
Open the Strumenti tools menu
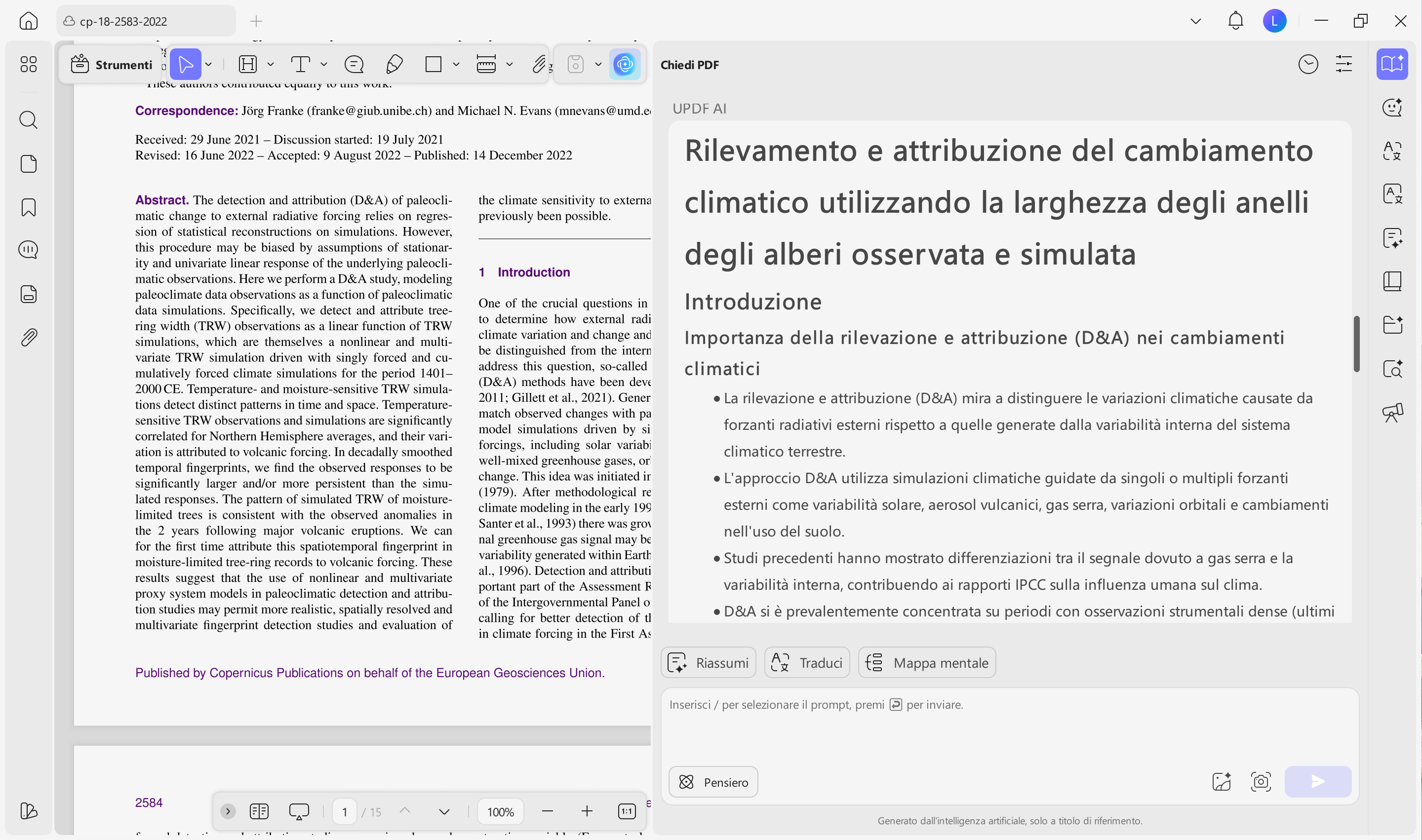point(112,65)
